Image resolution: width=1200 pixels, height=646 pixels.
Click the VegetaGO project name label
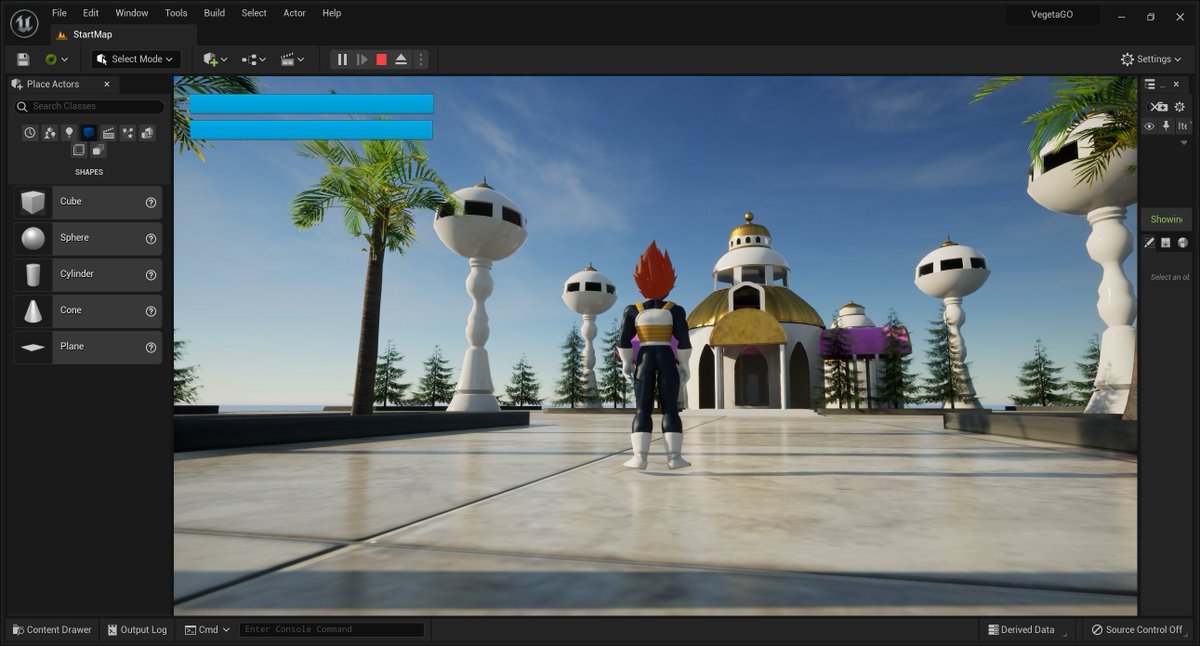(1052, 15)
